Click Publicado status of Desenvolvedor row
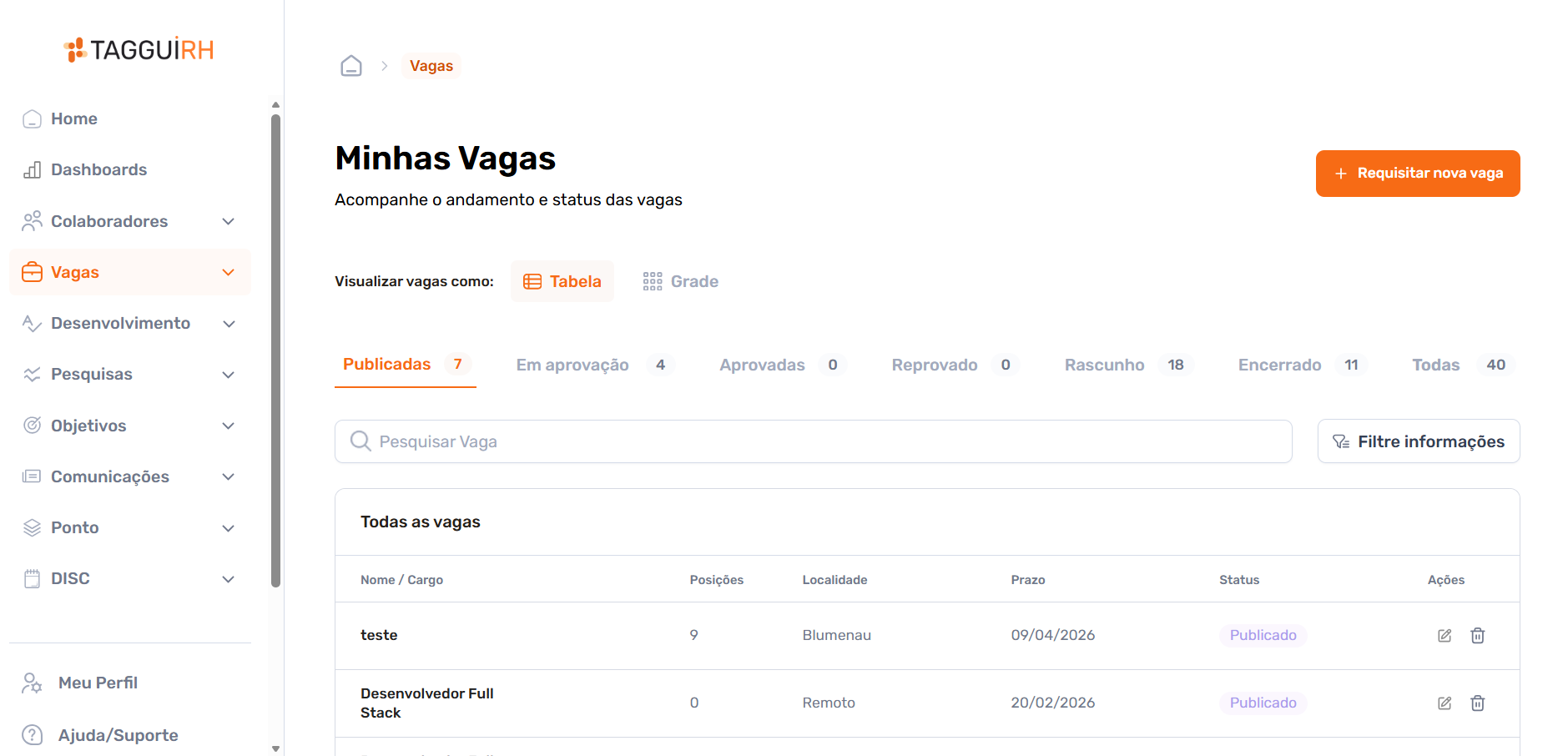The height and width of the screenshot is (756, 1568). coord(1263,703)
